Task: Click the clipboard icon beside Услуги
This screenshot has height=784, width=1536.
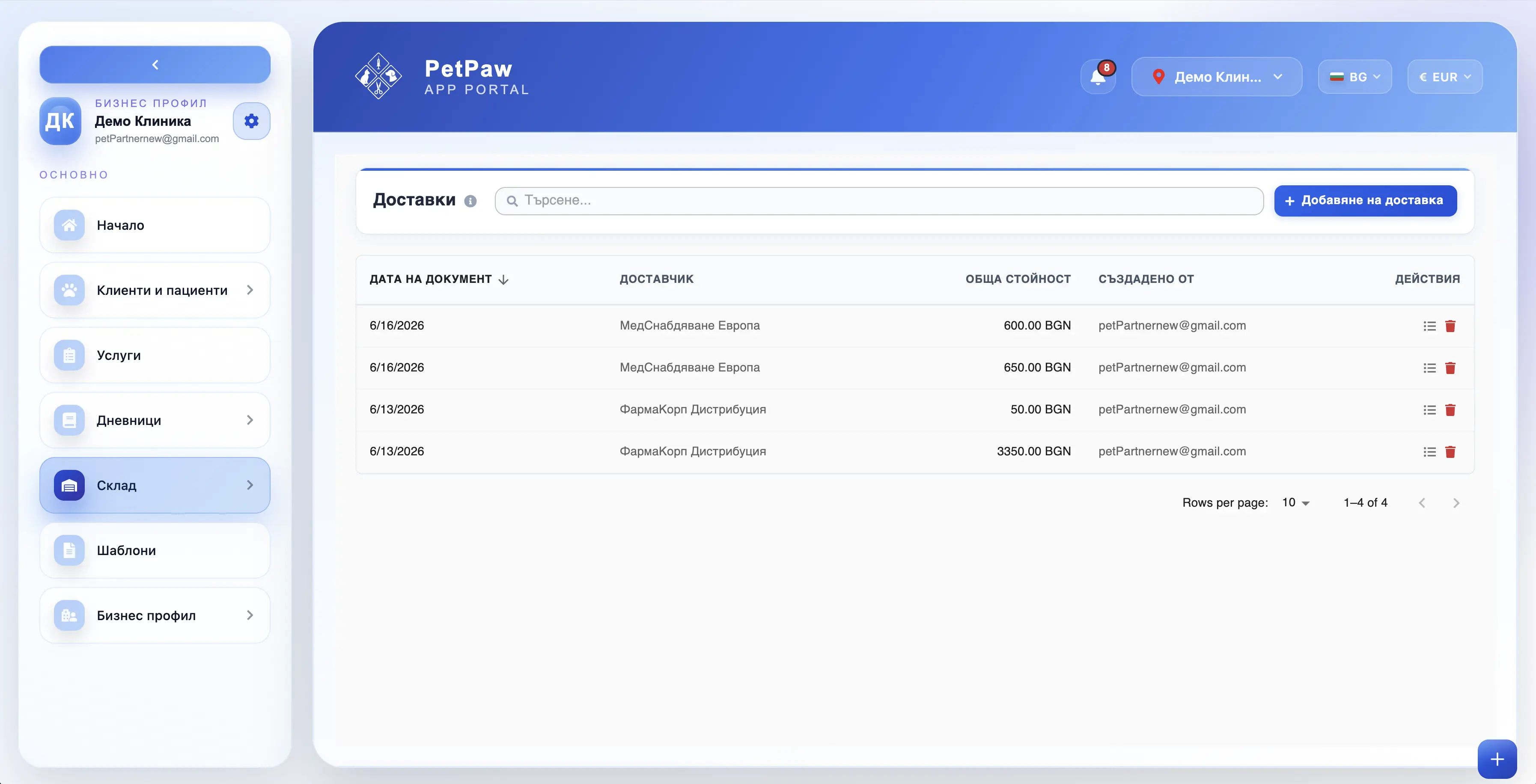Action: pos(69,355)
